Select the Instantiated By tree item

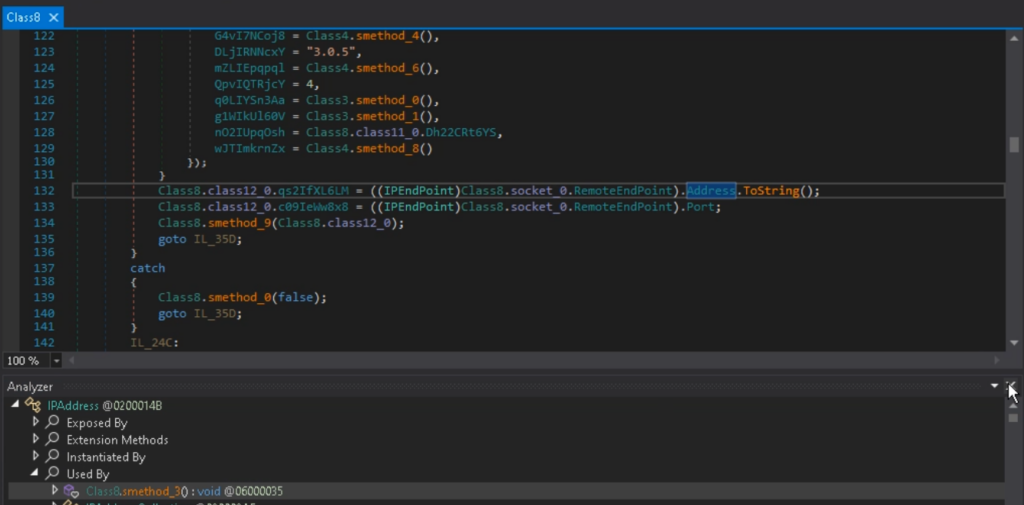coord(105,457)
